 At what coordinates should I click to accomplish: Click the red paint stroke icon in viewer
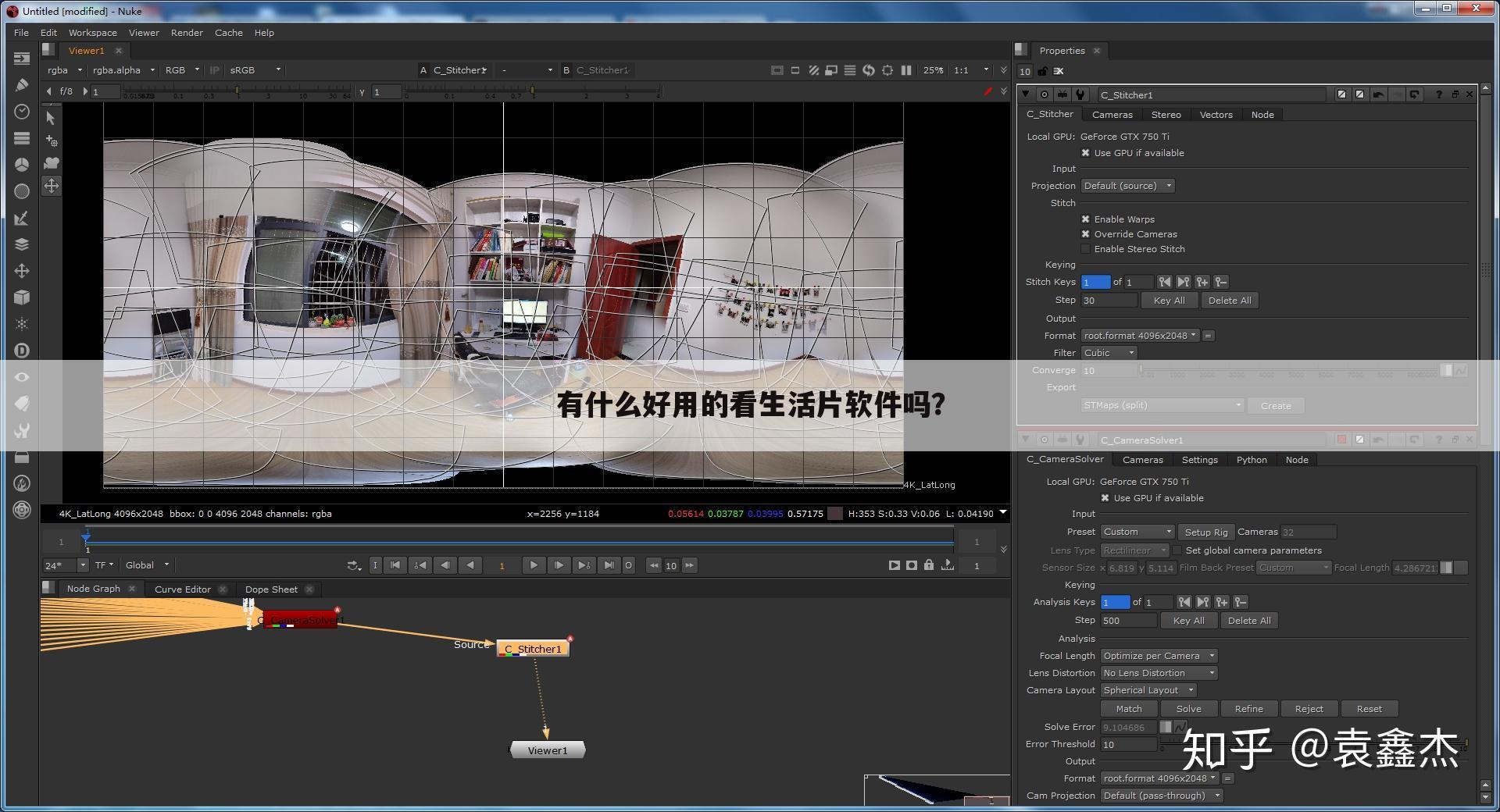[x=988, y=91]
